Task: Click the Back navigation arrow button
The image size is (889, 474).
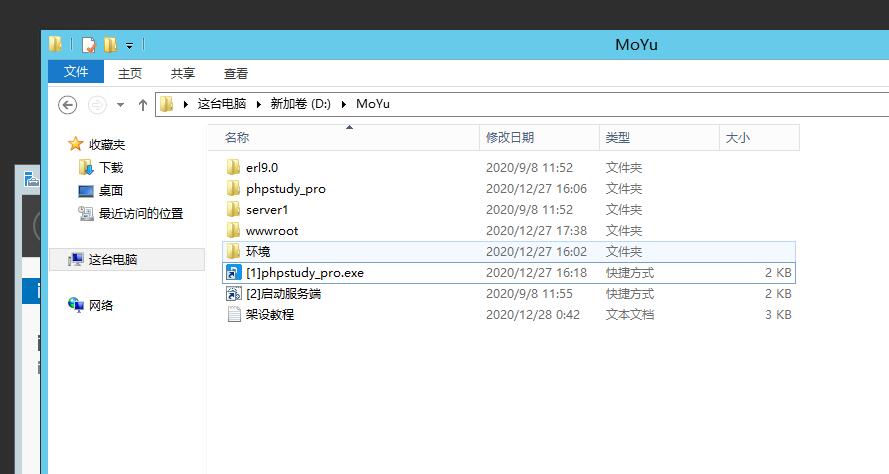Action: (68, 104)
